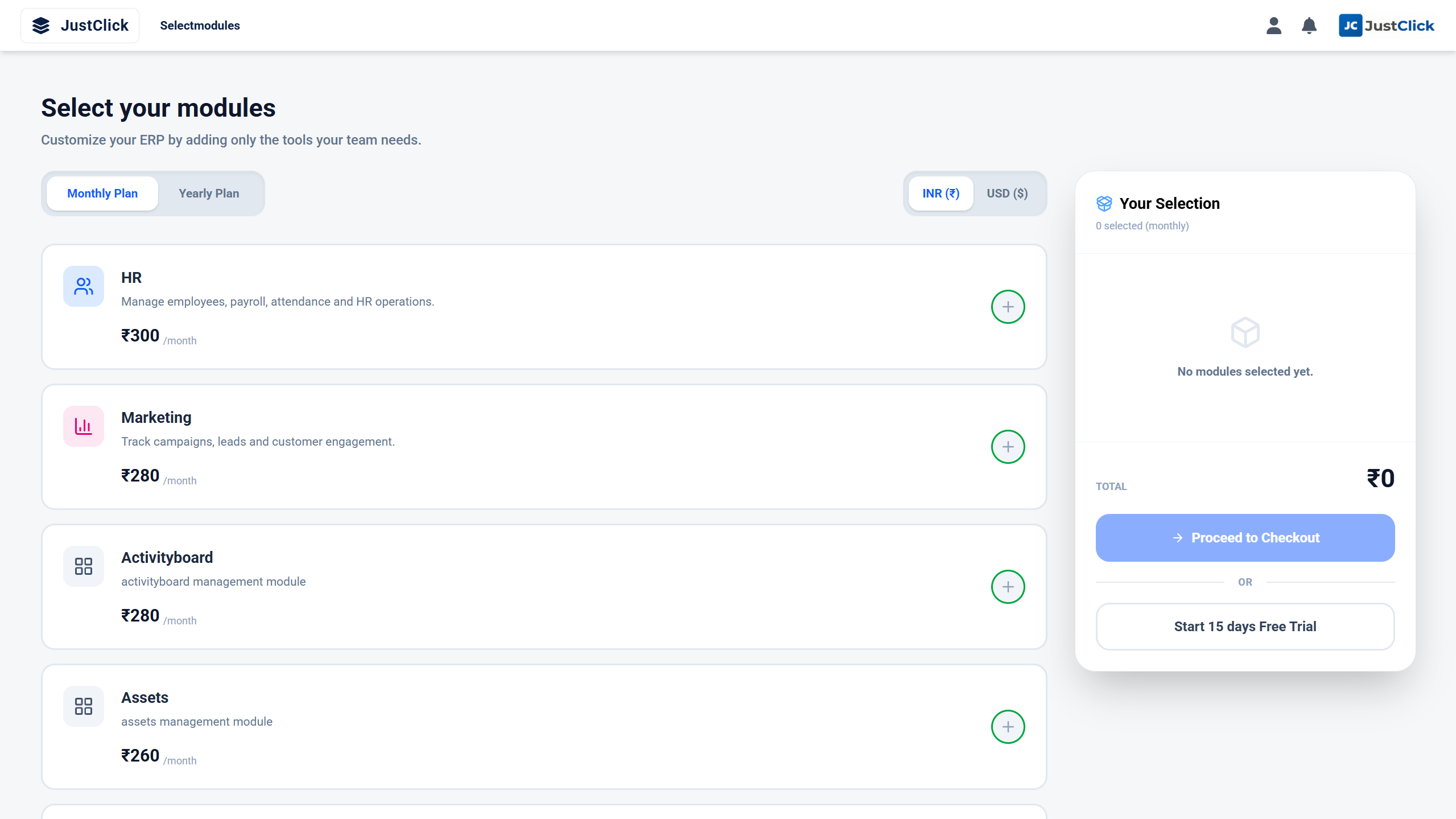1456x819 pixels.
Task: Click the Activityboard grid icon
Action: click(x=84, y=566)
